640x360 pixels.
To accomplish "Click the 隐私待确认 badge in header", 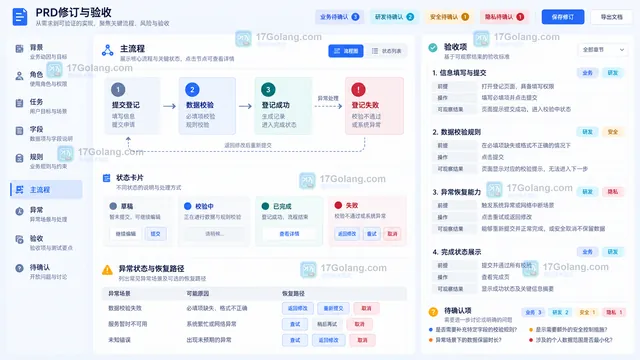I will (504, 17).
